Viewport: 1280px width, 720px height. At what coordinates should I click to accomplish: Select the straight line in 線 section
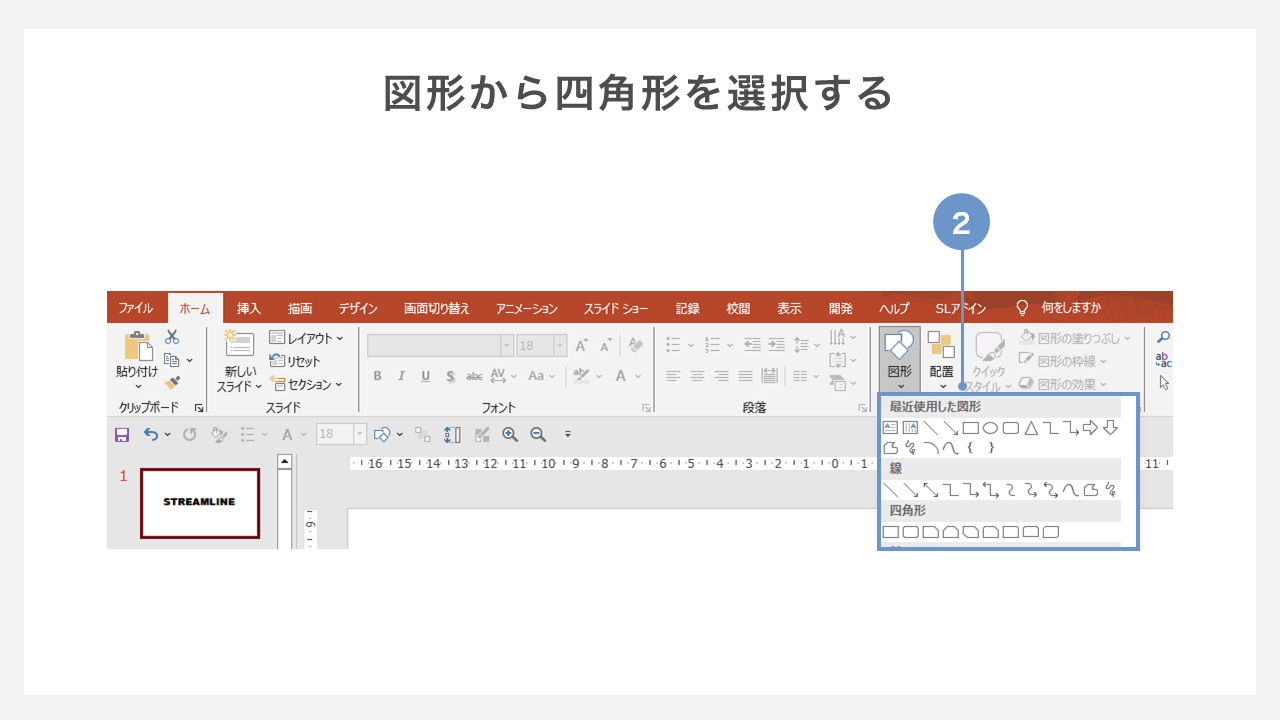[x=890, y=489]
